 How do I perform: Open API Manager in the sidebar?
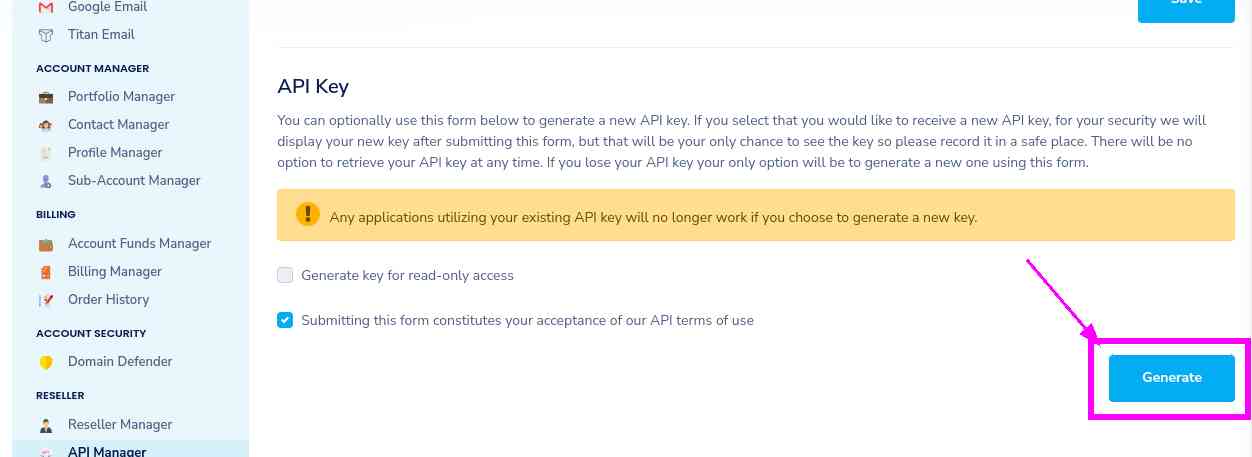[107, 451]
